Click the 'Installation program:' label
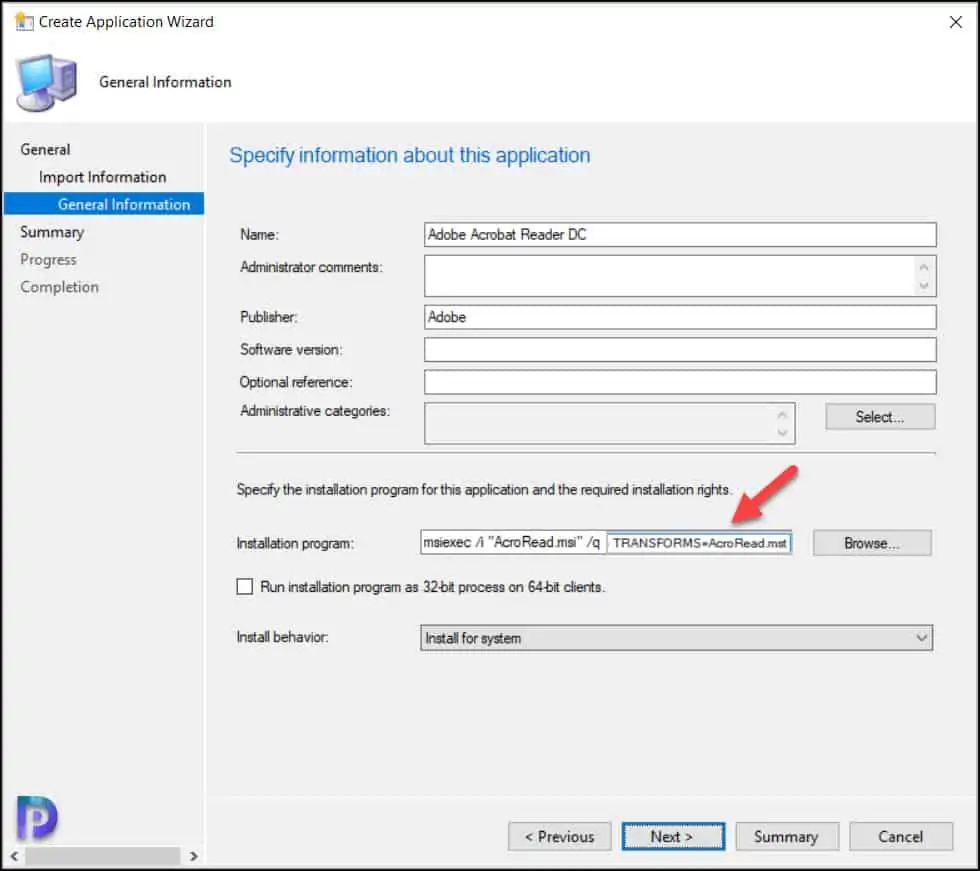 295,544
